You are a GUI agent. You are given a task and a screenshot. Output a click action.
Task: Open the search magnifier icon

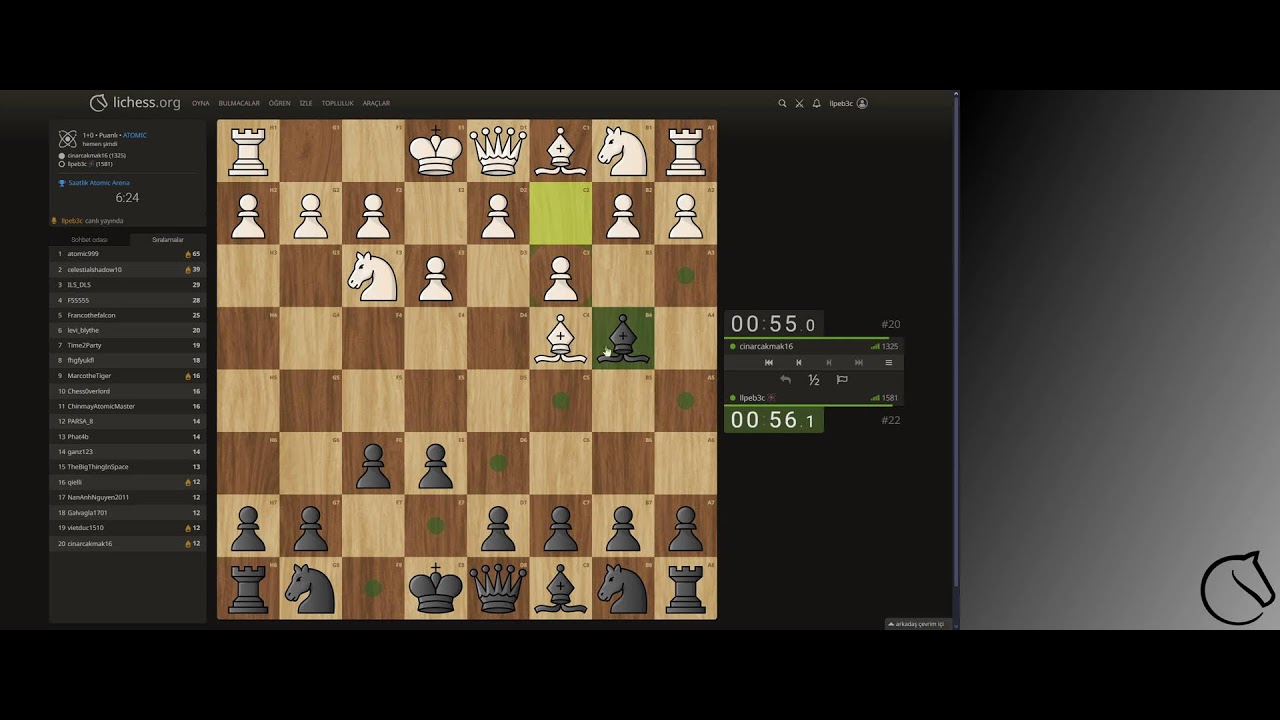782,103
